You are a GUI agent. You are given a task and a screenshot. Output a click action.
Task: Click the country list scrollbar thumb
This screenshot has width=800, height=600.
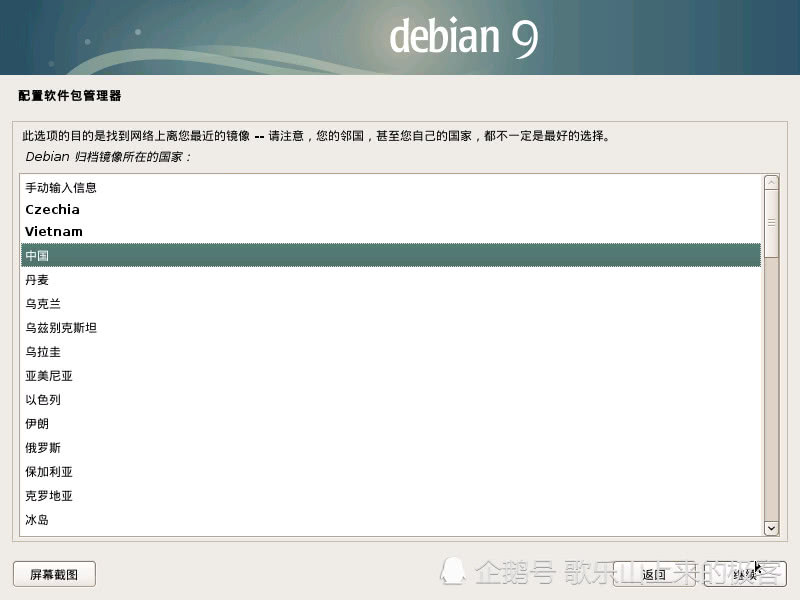click(x=771, y=223)
